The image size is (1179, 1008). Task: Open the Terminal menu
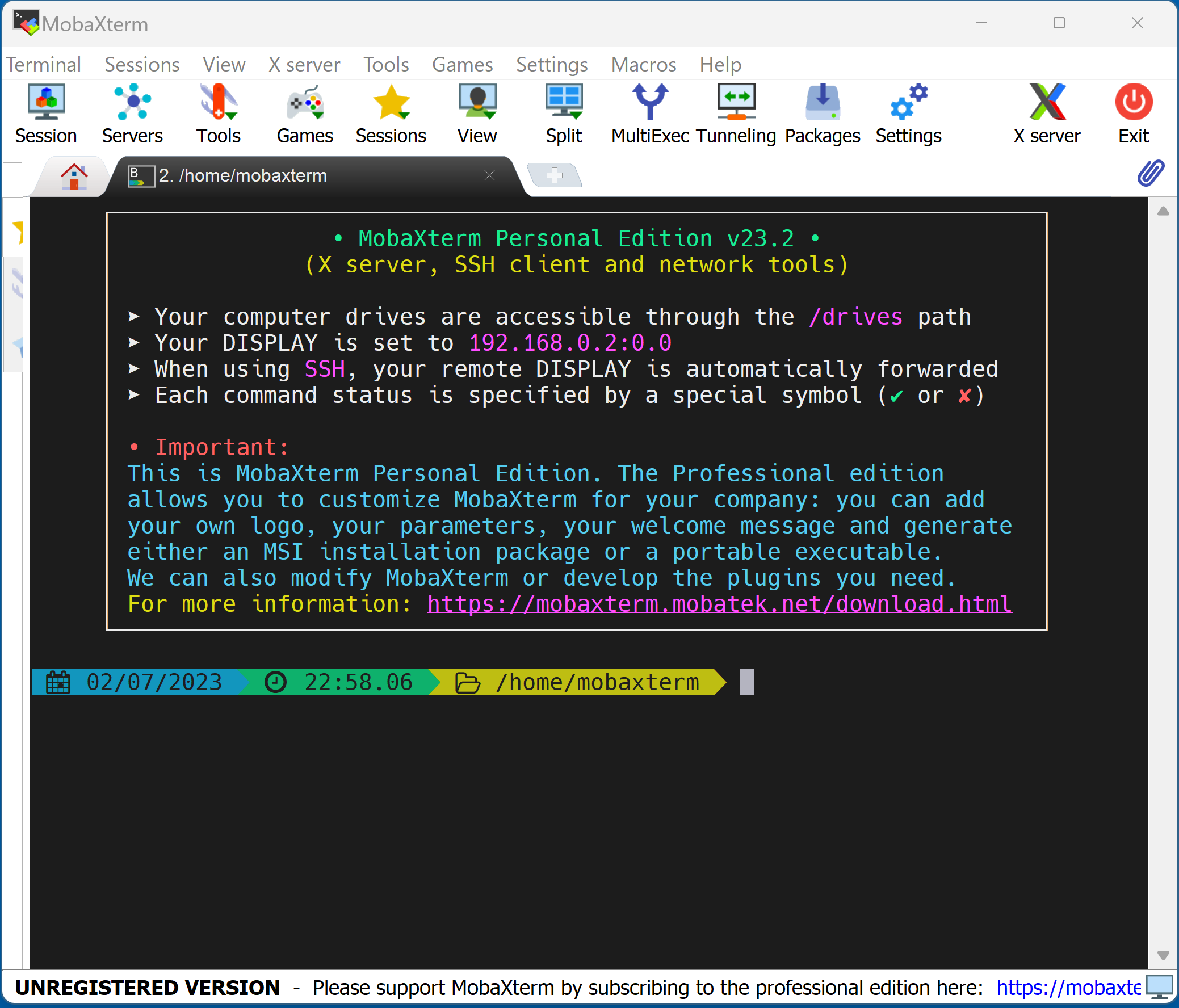click(x=44, y=65)
